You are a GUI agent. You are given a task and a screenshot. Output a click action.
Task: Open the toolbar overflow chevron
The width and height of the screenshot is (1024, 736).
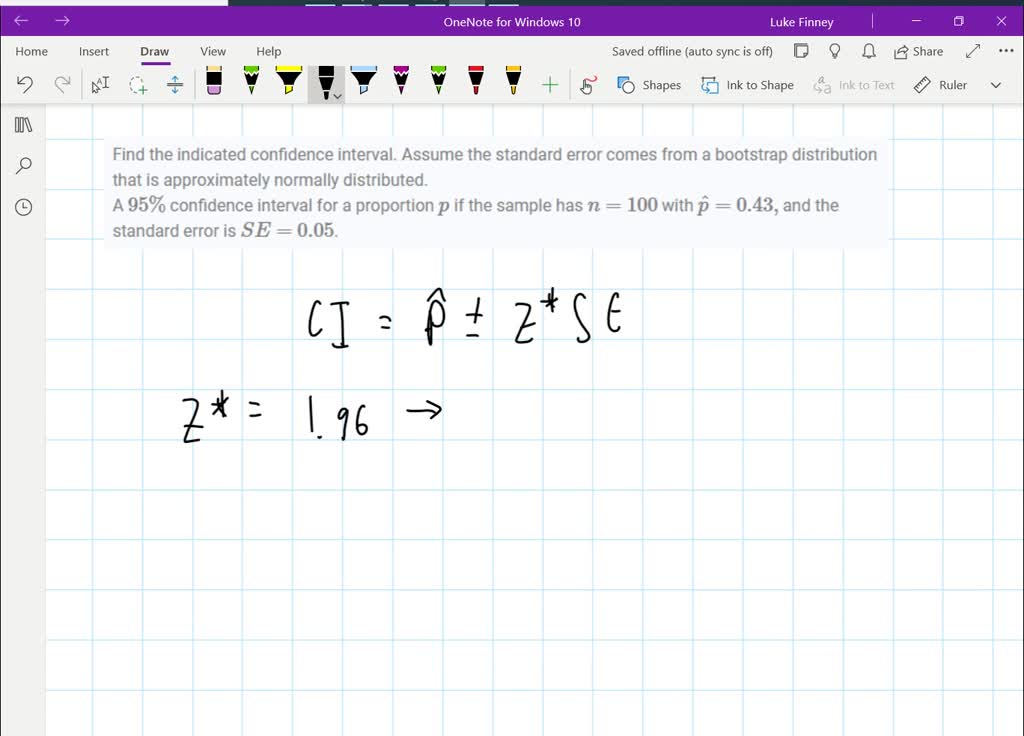pyautogui.click(x=995, y=85)
